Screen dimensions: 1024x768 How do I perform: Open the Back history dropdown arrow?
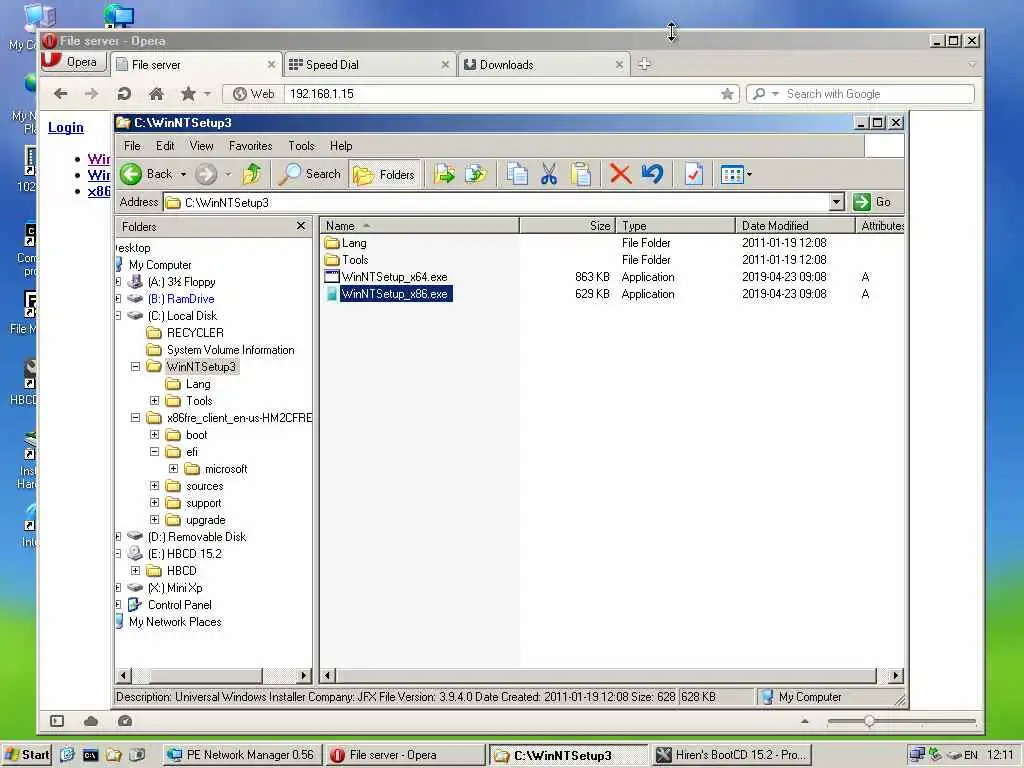[x=183, y=174]
